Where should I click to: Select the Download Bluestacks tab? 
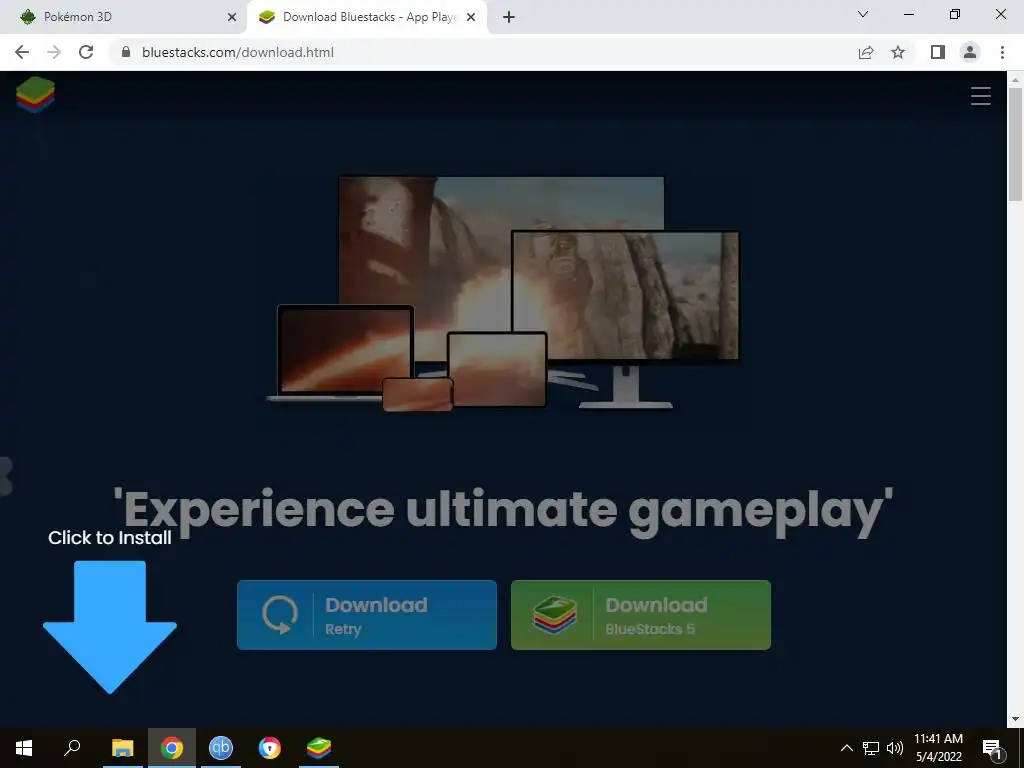(x=367, y=17)
